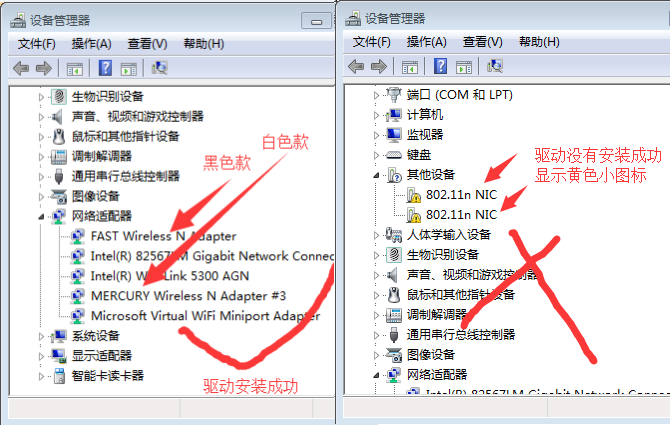670x425 pixels.
Task: Click the first 802.11n NIC warning icon
Action: pos(413,195)
